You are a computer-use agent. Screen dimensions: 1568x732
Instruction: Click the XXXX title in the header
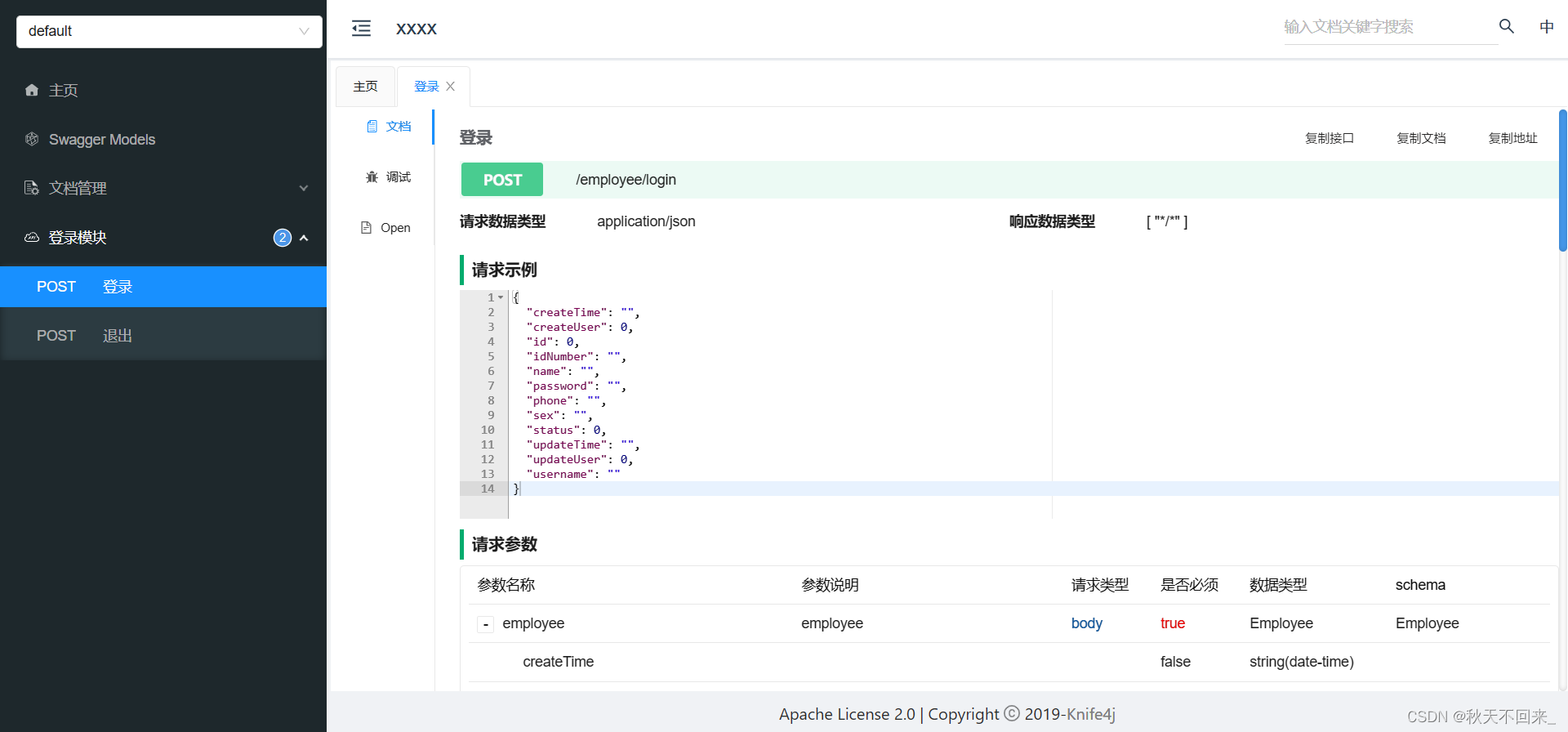(416, 29)
